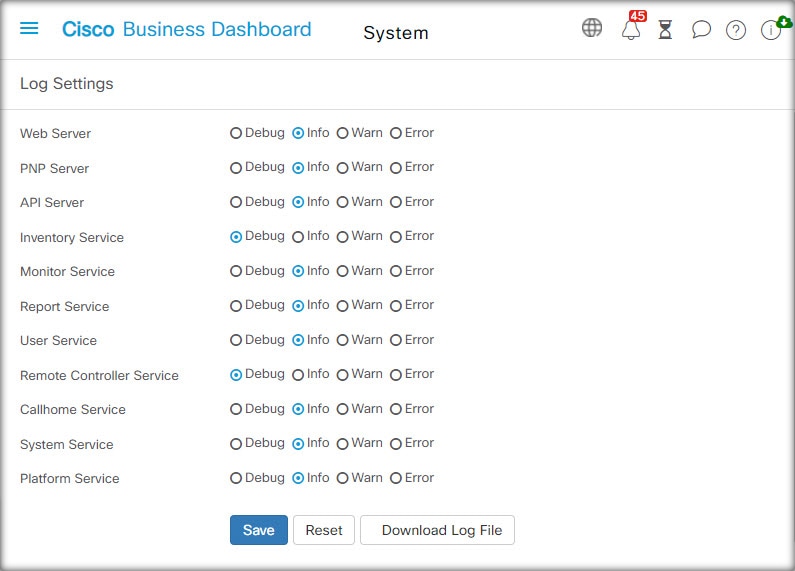
Task: Select Info for Platform Service
Action: coord(298,478)
